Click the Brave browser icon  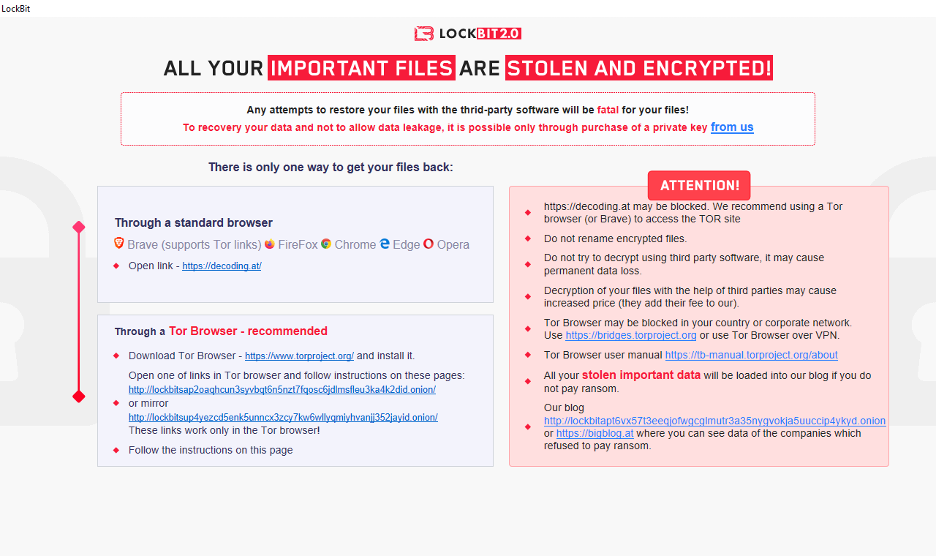pyautogui.click(x=119, y=244)
